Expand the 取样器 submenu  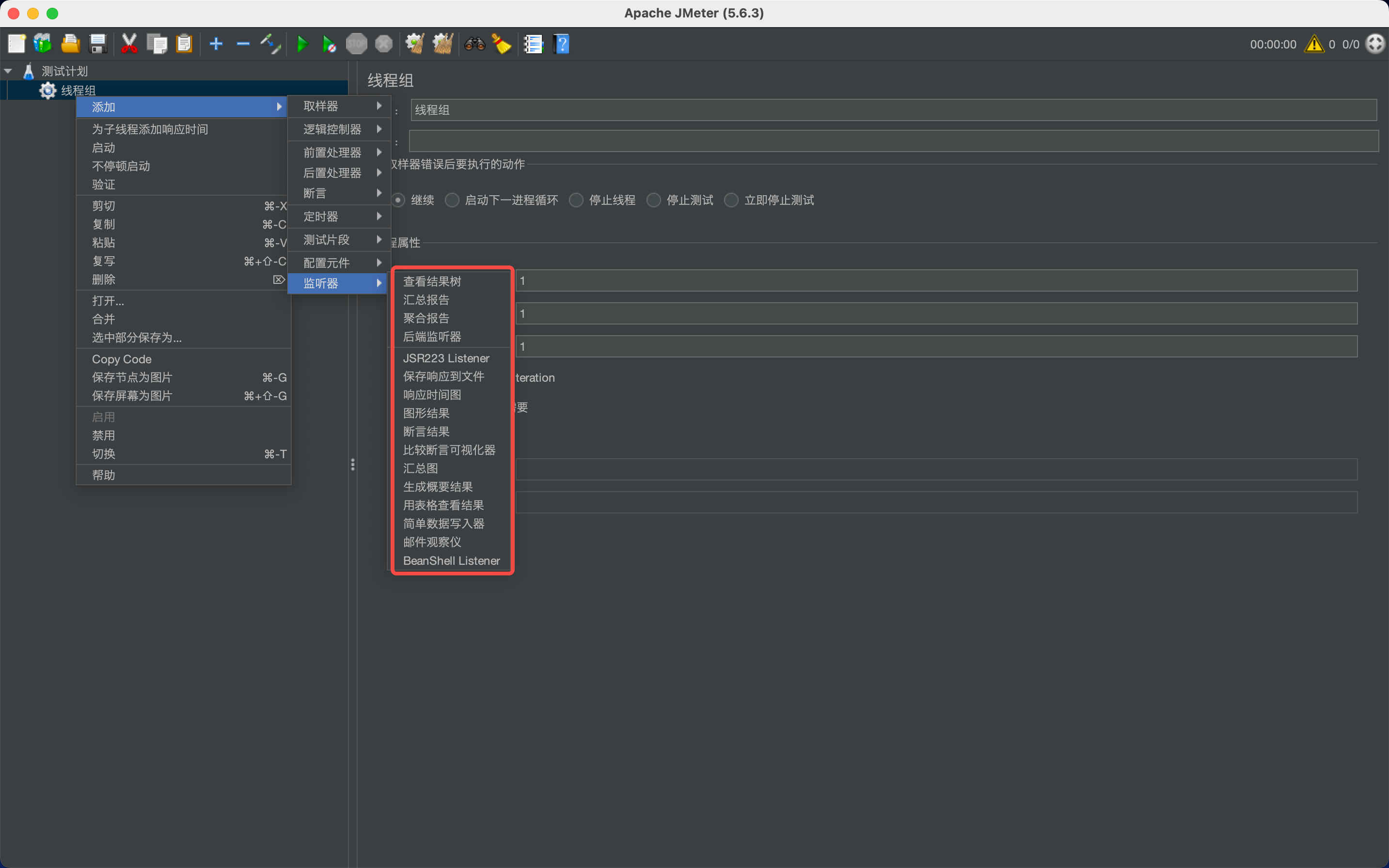point(339,106)
